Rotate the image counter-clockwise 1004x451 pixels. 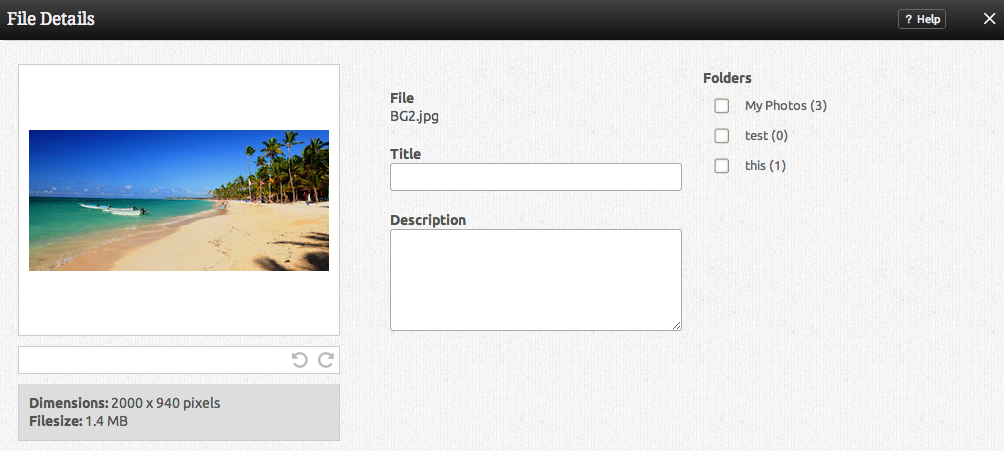[x=299, y=360]
